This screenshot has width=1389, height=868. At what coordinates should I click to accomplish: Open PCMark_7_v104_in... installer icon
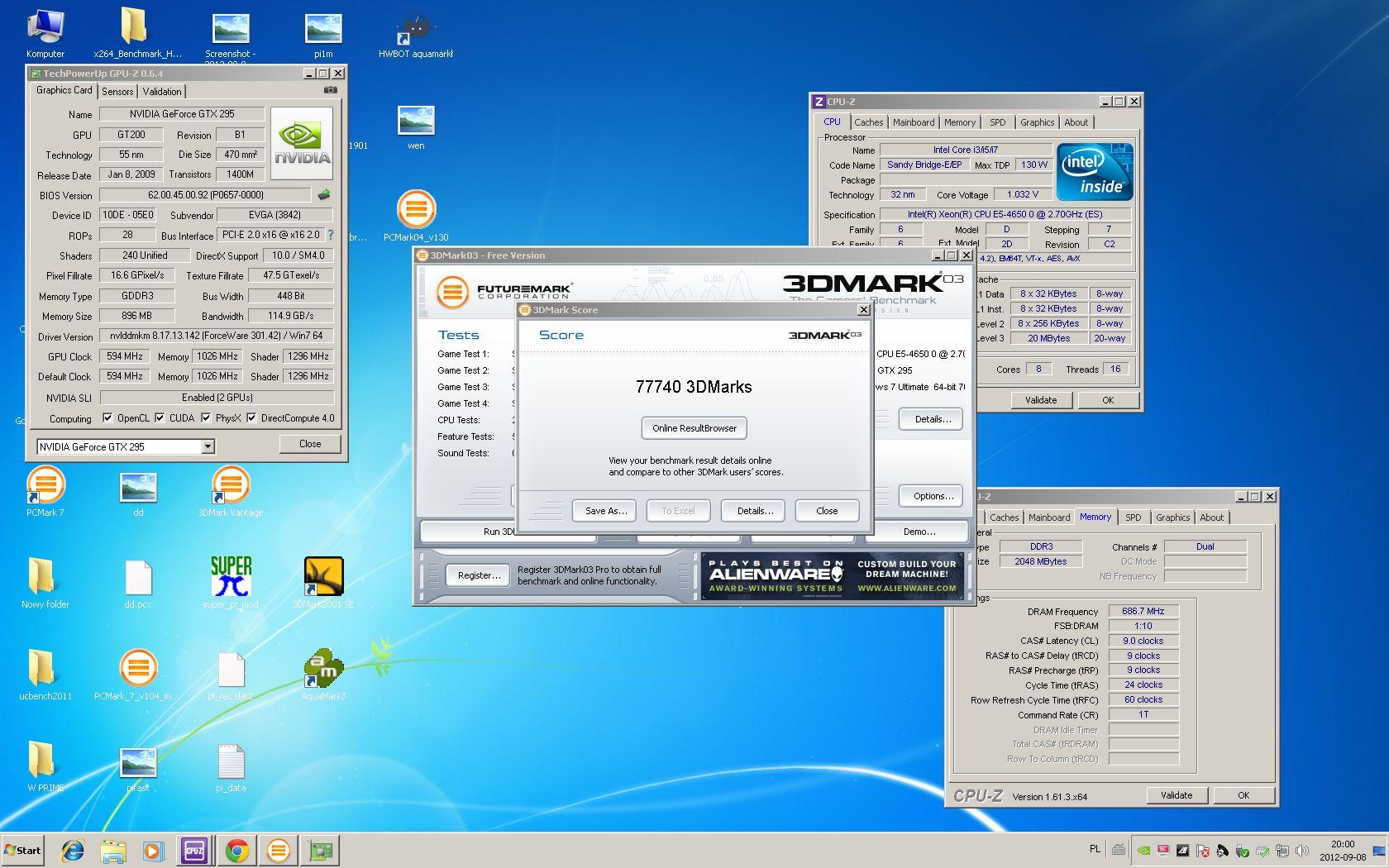[x=138, y=675]
